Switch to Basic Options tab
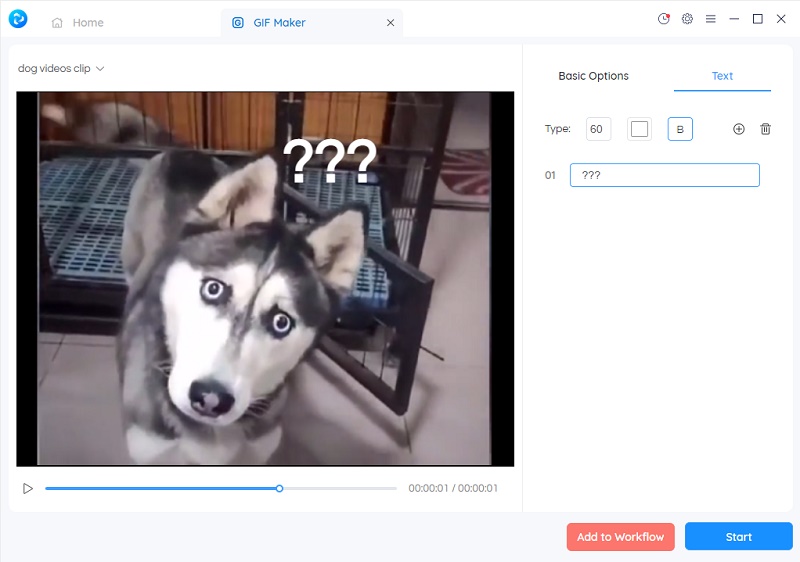The height and width of the screenshot is (562, 800). (x=593, y=76)
